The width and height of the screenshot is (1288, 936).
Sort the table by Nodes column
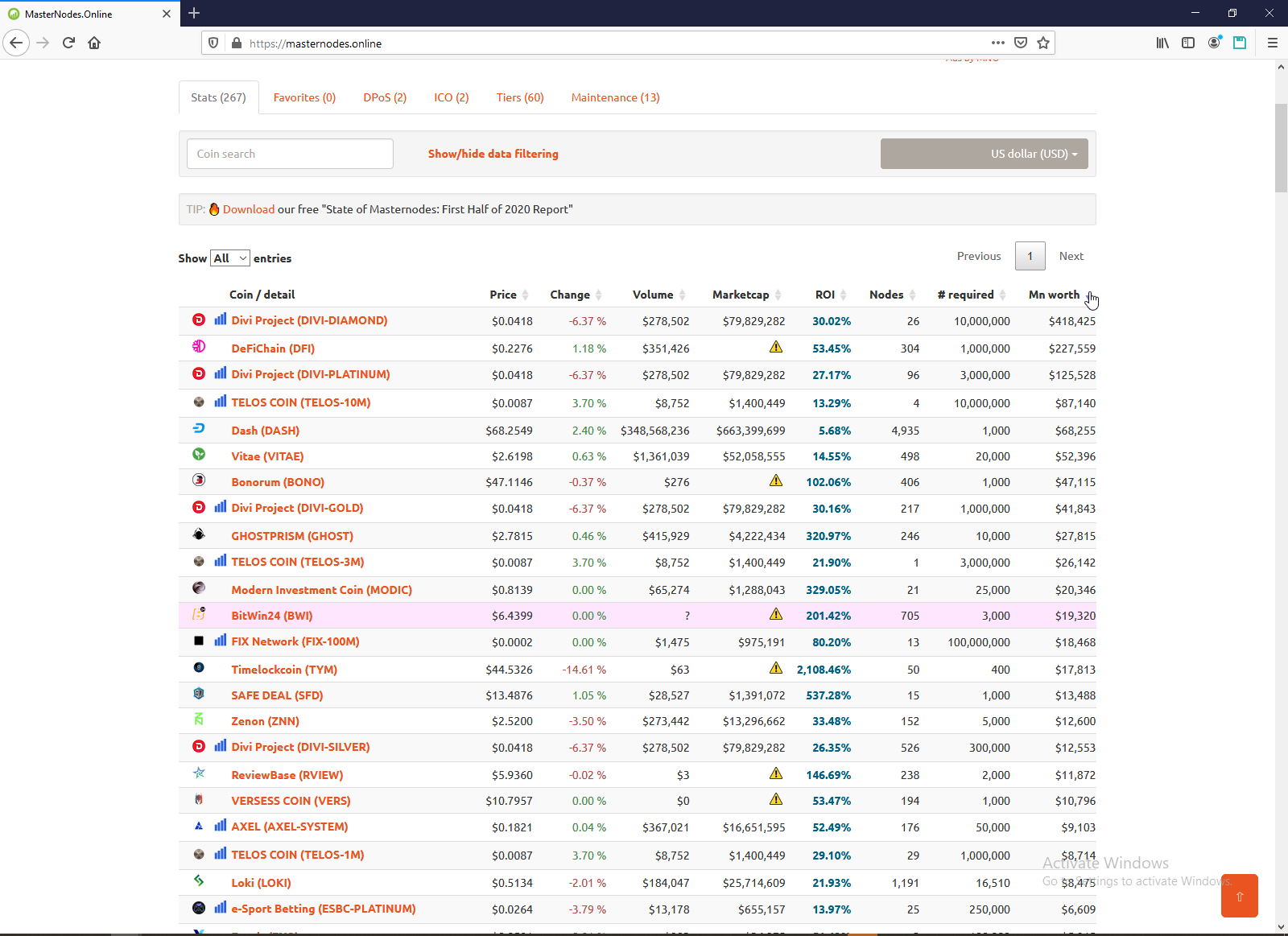tap(892, 295)
